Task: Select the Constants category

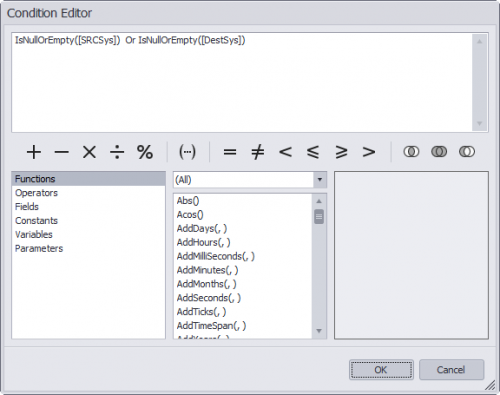Action: coord(89,221)
